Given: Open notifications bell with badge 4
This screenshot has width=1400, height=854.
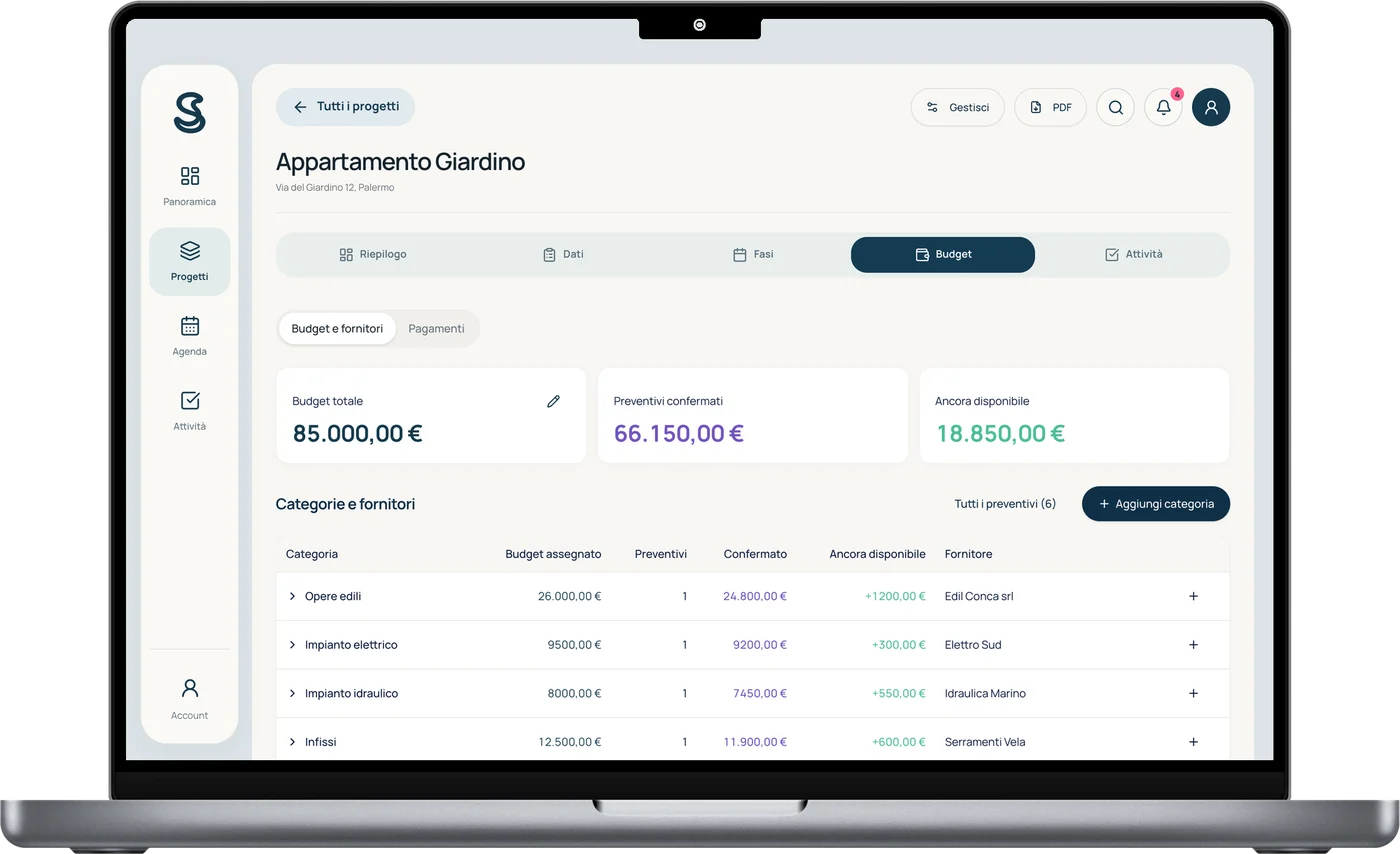Looking at the screenshot, I should pos(1164,108).
